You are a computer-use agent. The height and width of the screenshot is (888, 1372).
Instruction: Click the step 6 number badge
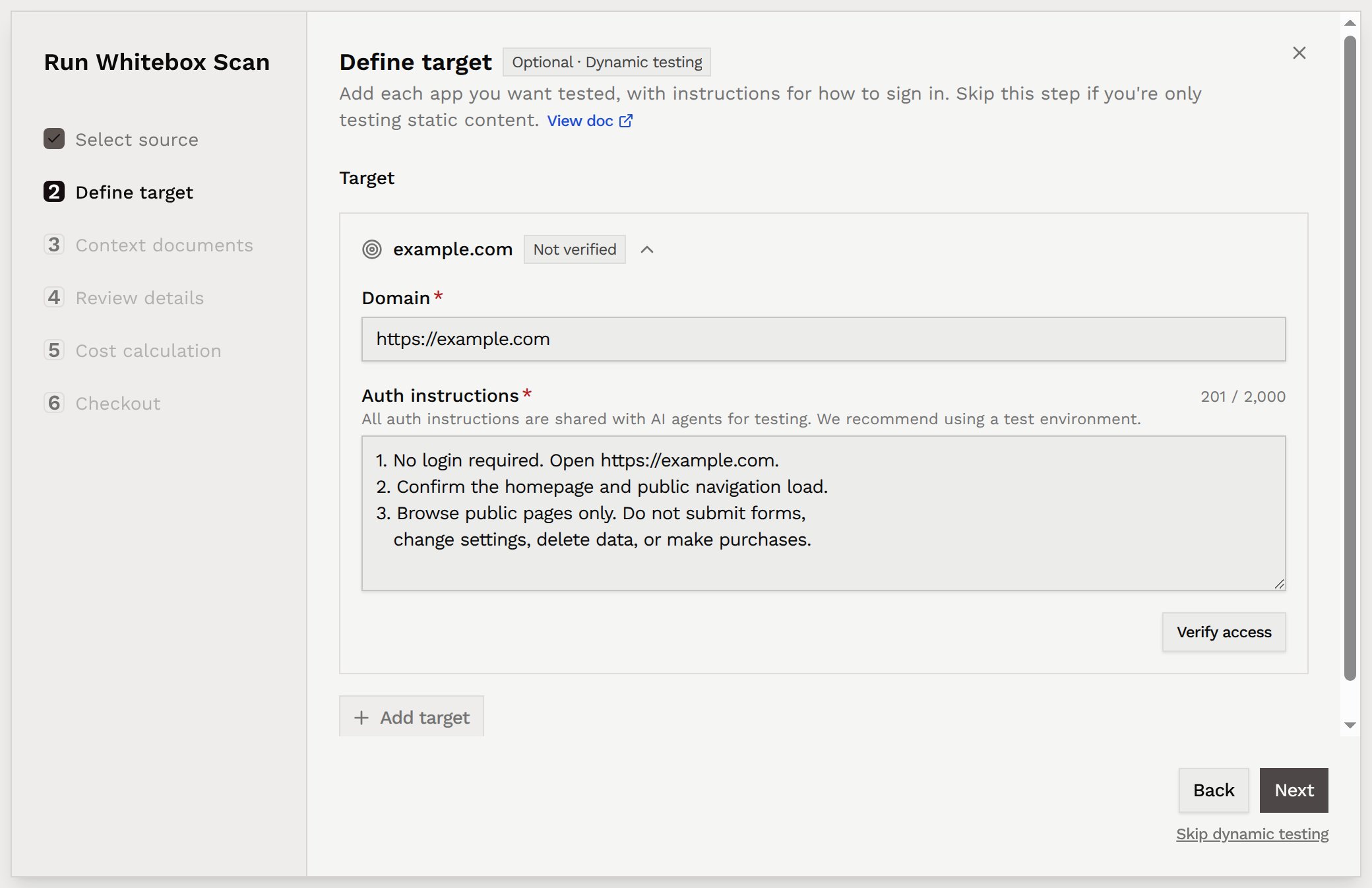click(x=54, y=402)
